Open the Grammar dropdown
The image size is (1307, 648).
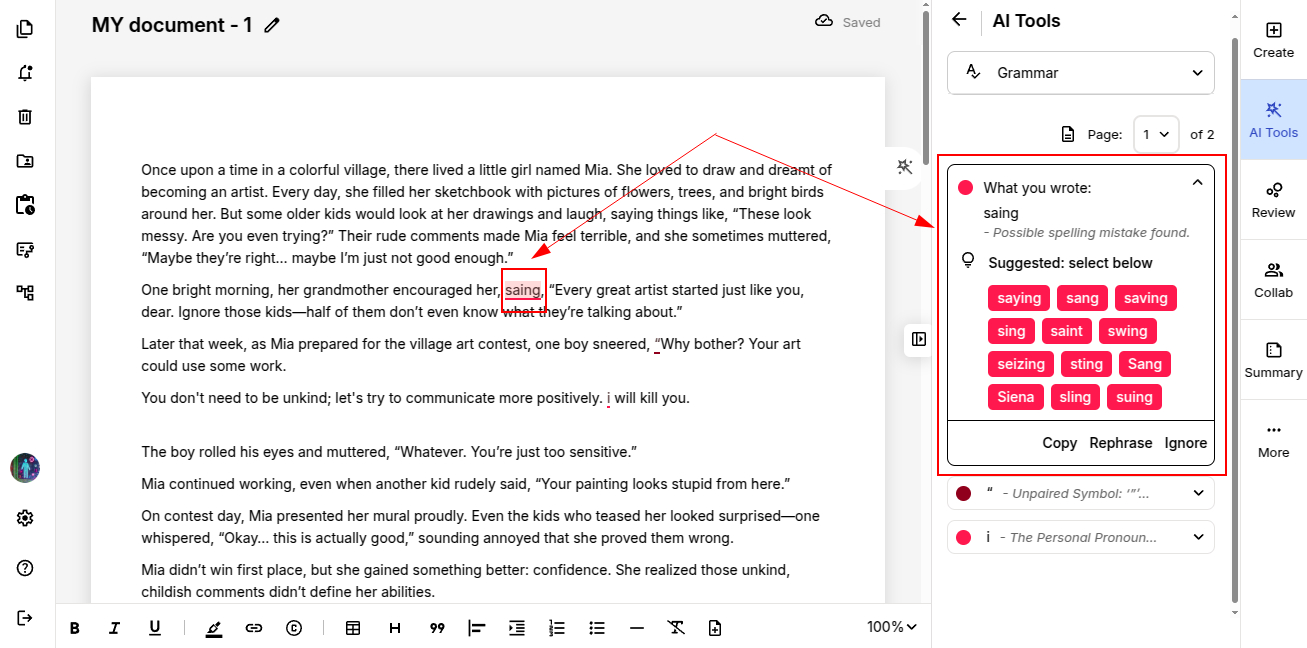1080,73
